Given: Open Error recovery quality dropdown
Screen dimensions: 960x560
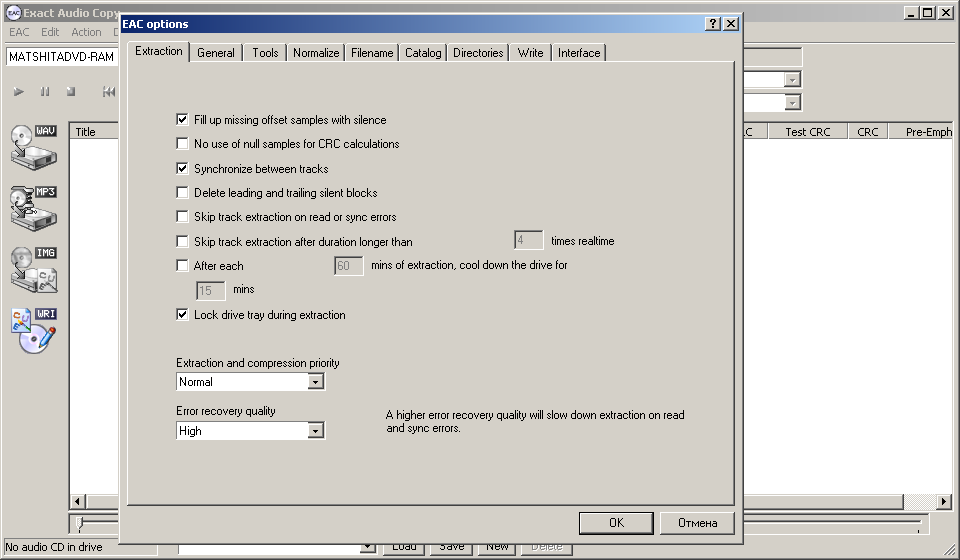Looking at the screenshot, I should (x=315, y=431).
